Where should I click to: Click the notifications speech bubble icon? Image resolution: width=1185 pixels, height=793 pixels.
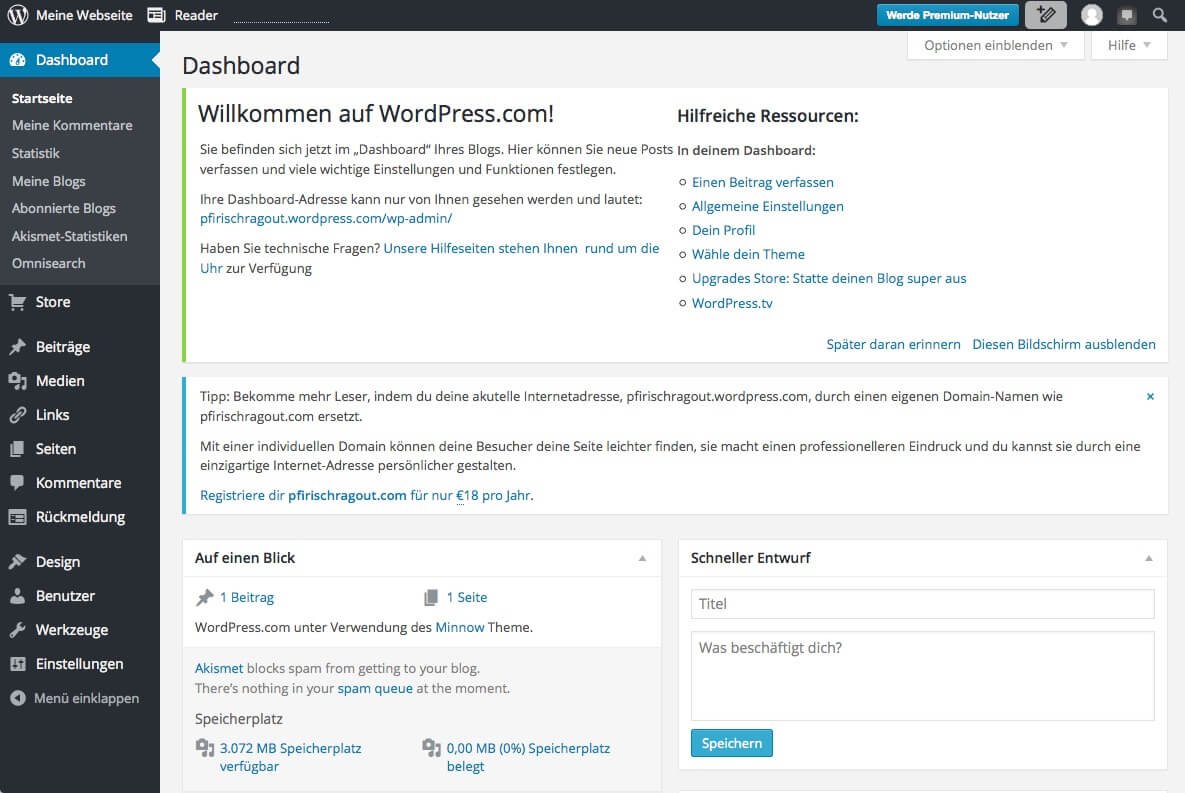click(1128, 14)
